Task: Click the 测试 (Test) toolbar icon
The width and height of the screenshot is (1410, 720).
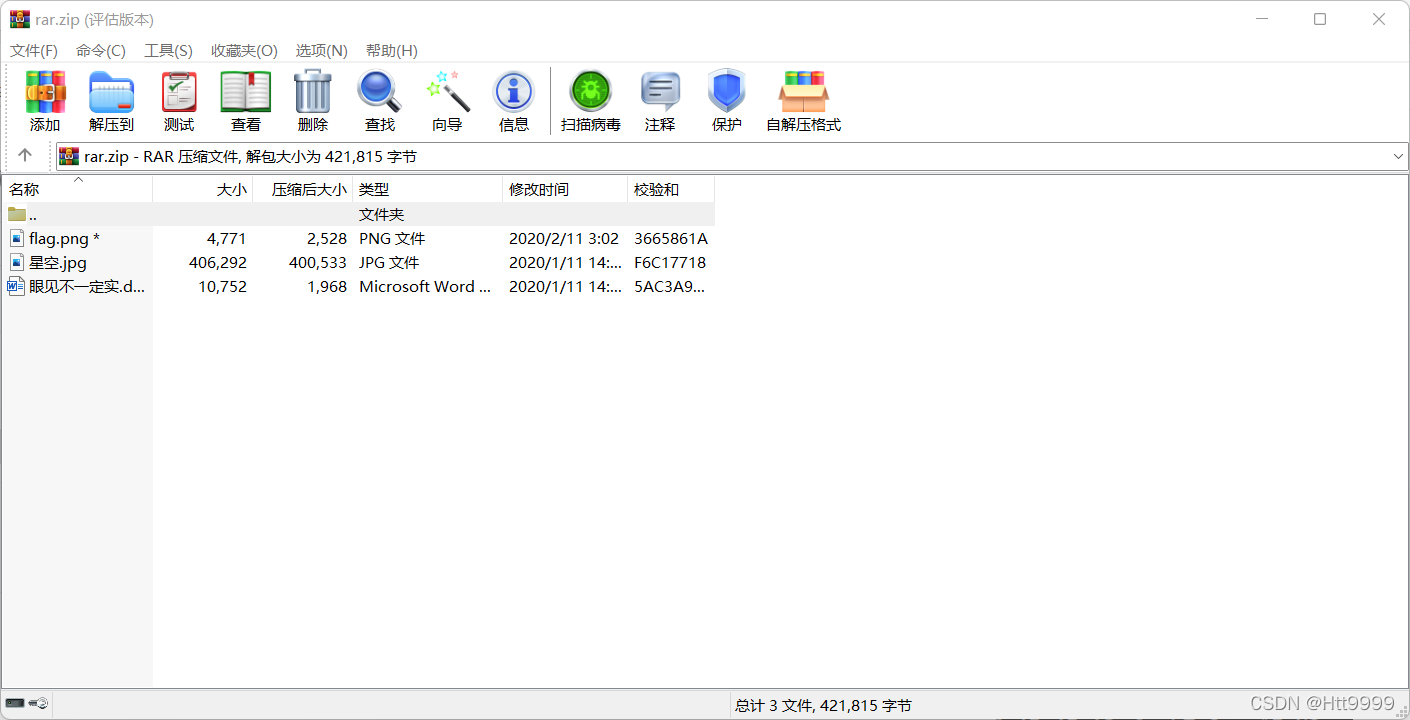Action: 179,92
